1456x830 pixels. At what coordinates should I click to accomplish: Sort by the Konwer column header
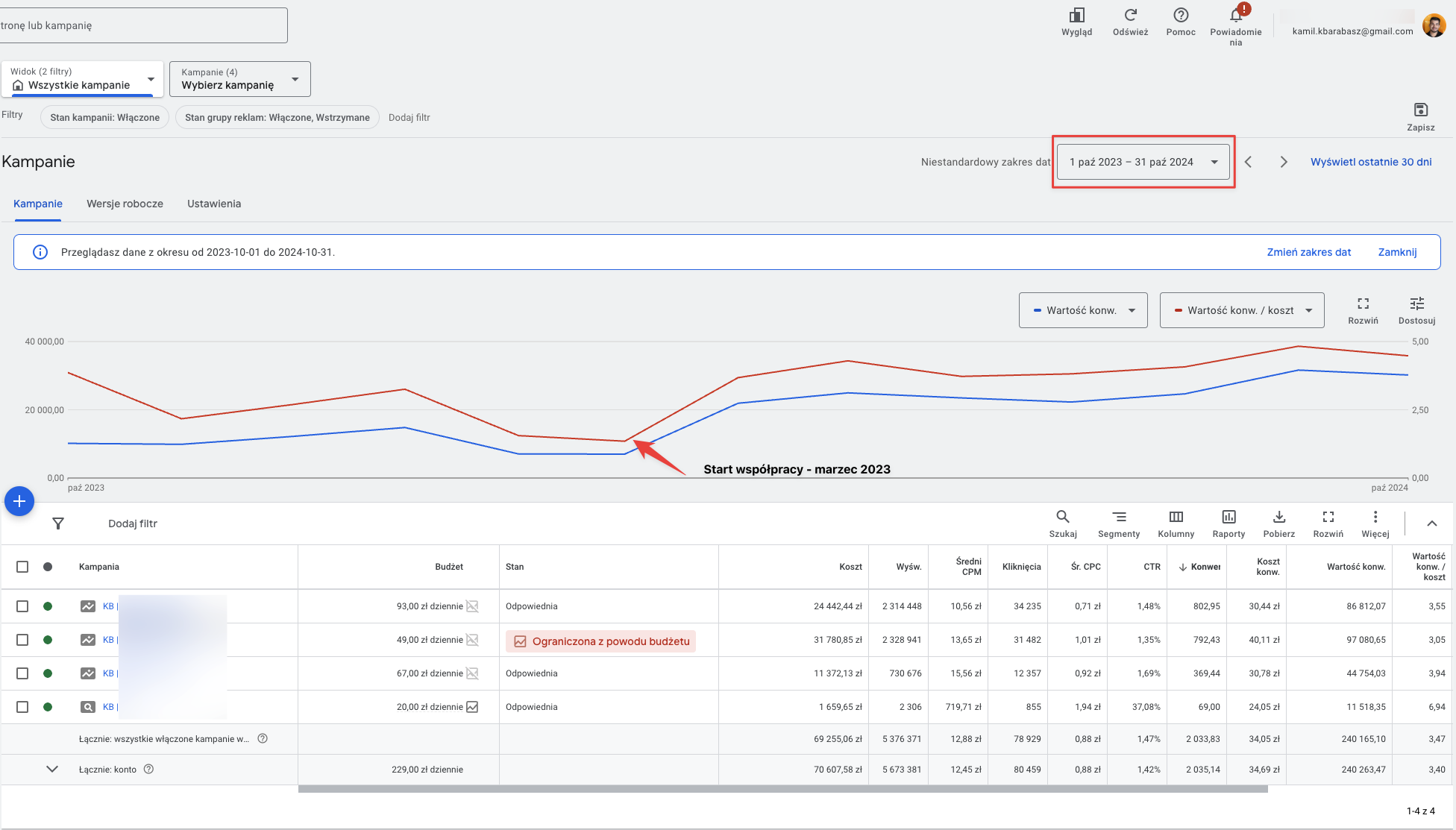pyautogui.click(x=1199, y=567)
